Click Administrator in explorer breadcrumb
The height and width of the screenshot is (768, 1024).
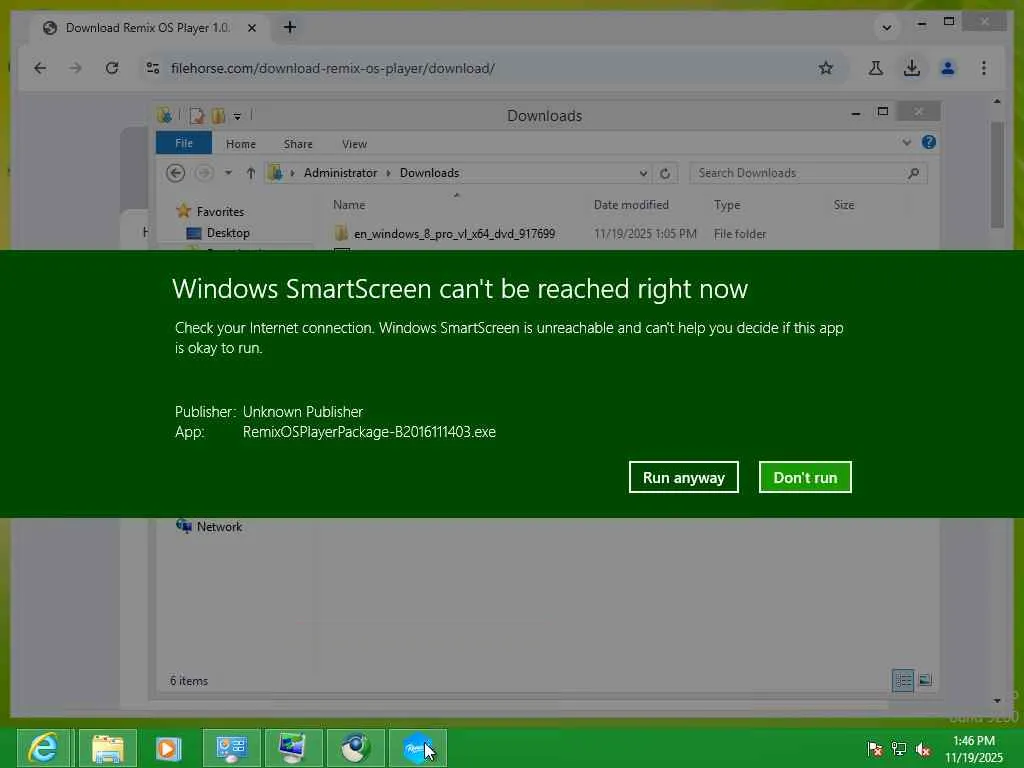[340, 173]
